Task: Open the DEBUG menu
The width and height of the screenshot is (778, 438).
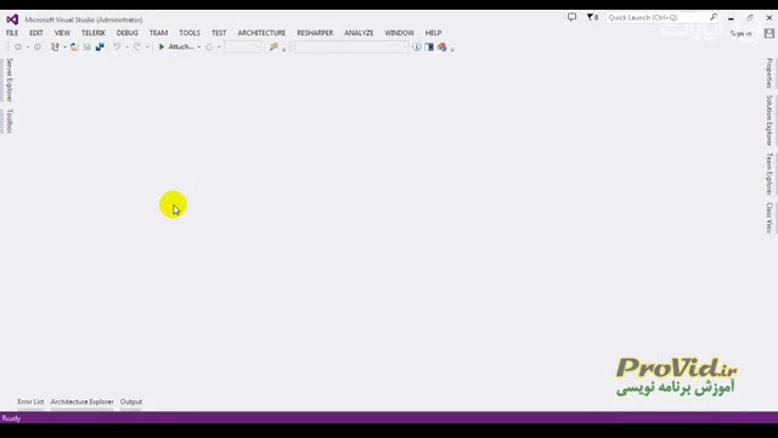Action: [127, 33]
